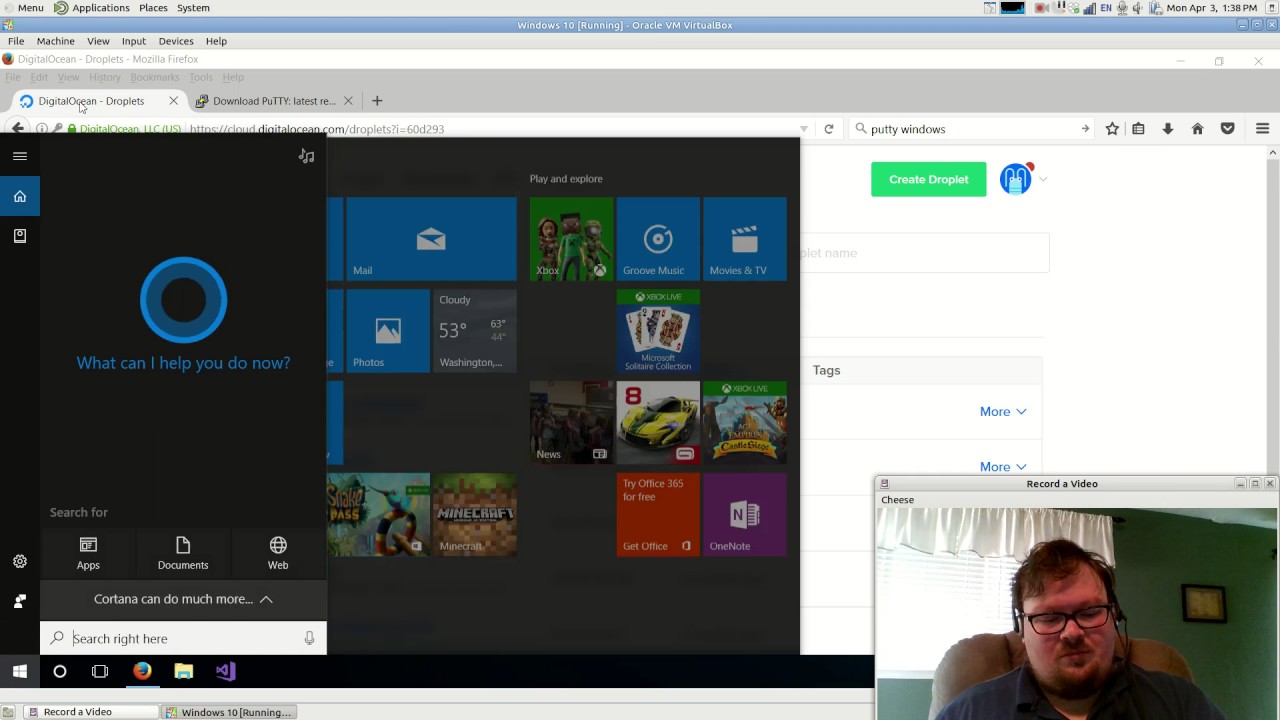1280x720 pixels.
Task: Click the putty windows search field
Action: [x=970, y=129]
